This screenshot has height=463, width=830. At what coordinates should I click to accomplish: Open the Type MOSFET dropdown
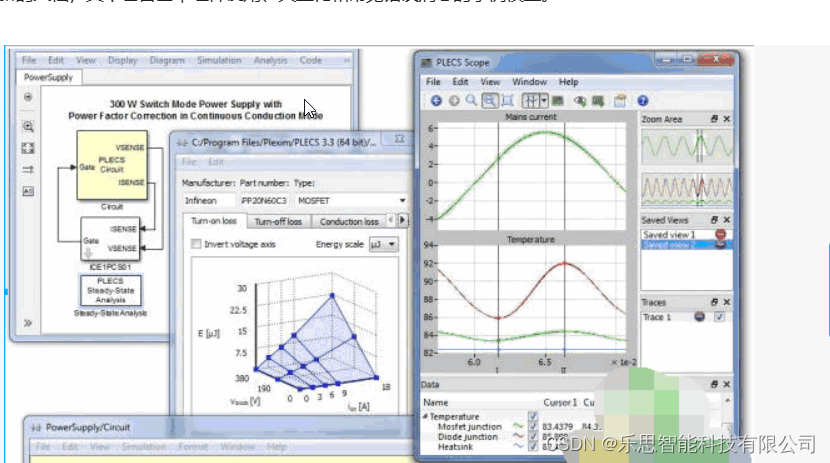click(351, 201)
